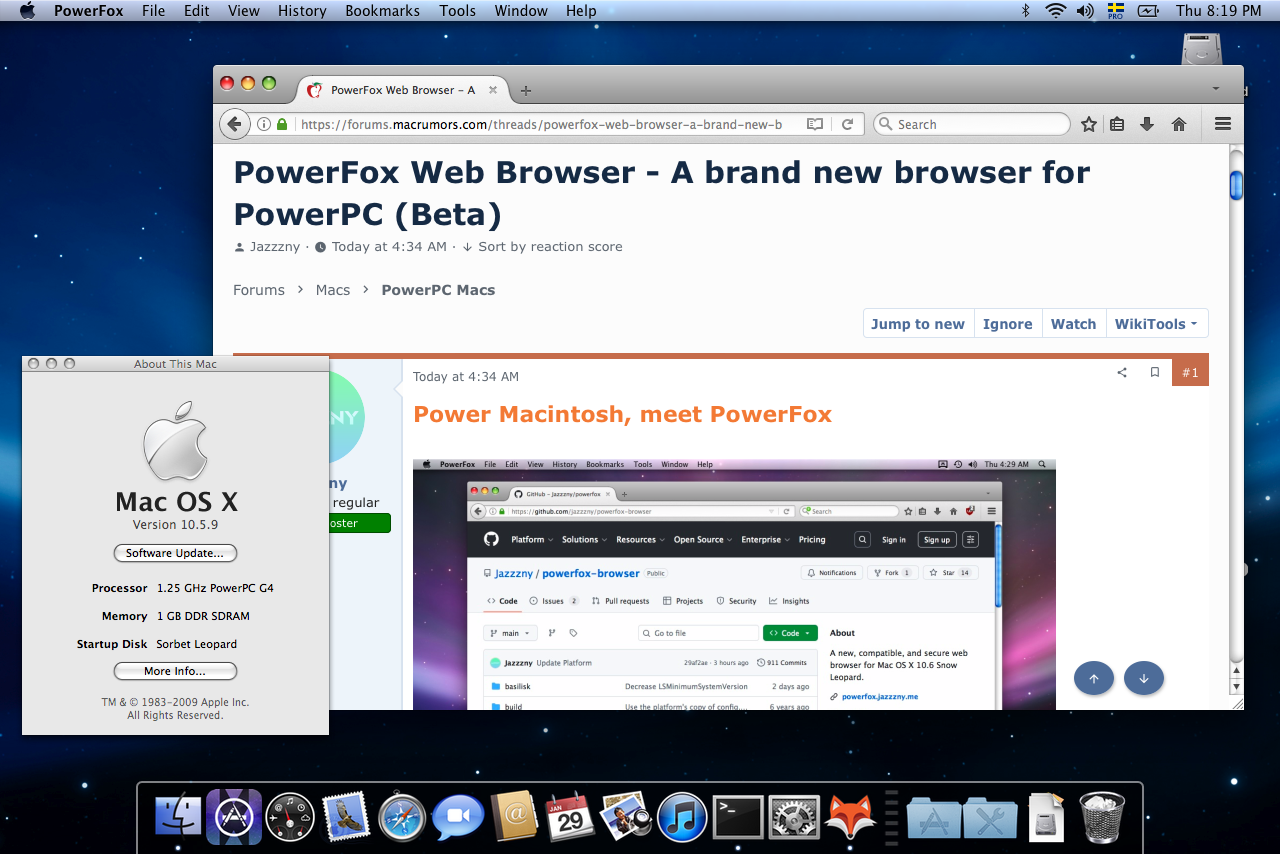Open the Utilities stack in Dock
This screenshot has width=1280, height=854.
990,818
